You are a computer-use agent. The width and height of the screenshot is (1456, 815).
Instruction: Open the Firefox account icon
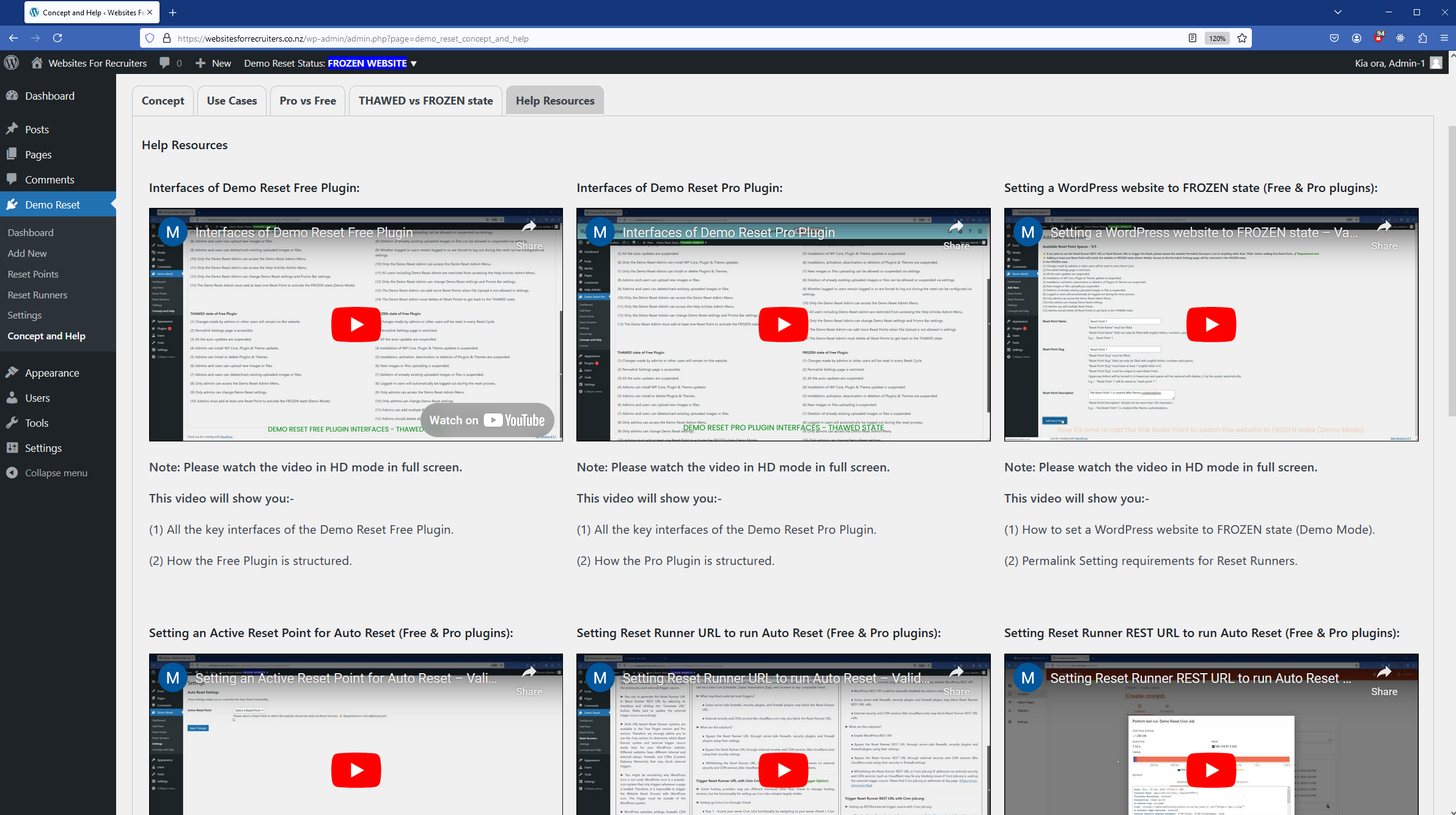pyautogui.click(x=1356, y=38)
